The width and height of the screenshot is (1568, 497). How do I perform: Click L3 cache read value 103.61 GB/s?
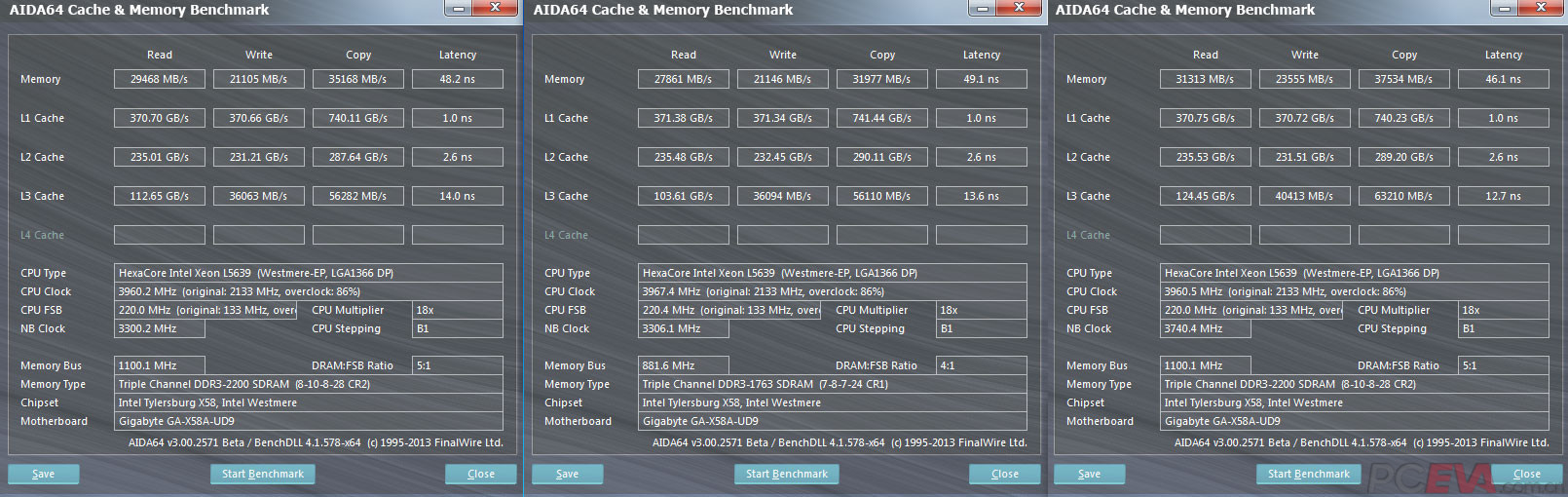[684, 196]
